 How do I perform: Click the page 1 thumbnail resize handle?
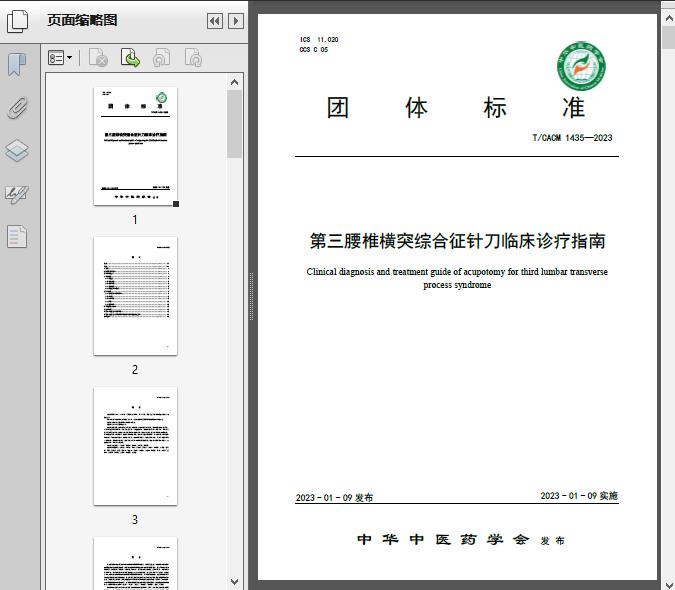[176, 204]
